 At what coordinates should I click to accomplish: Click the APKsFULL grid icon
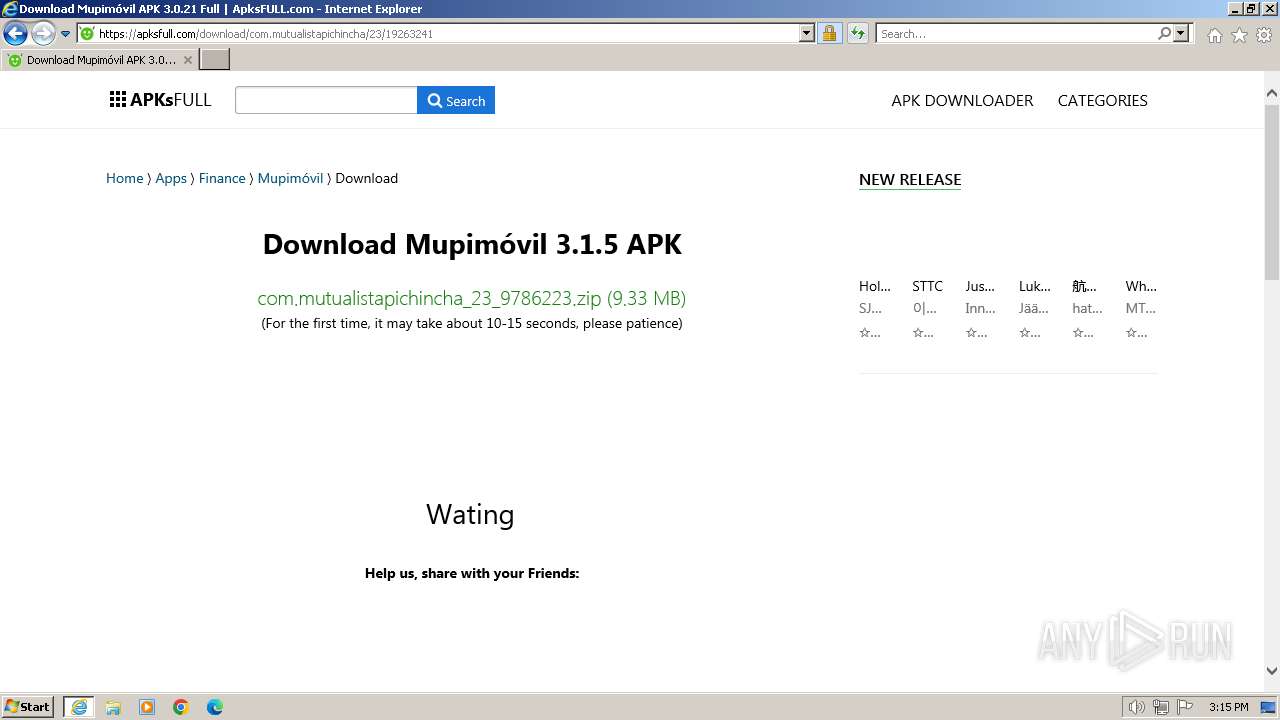pos(118,99)
